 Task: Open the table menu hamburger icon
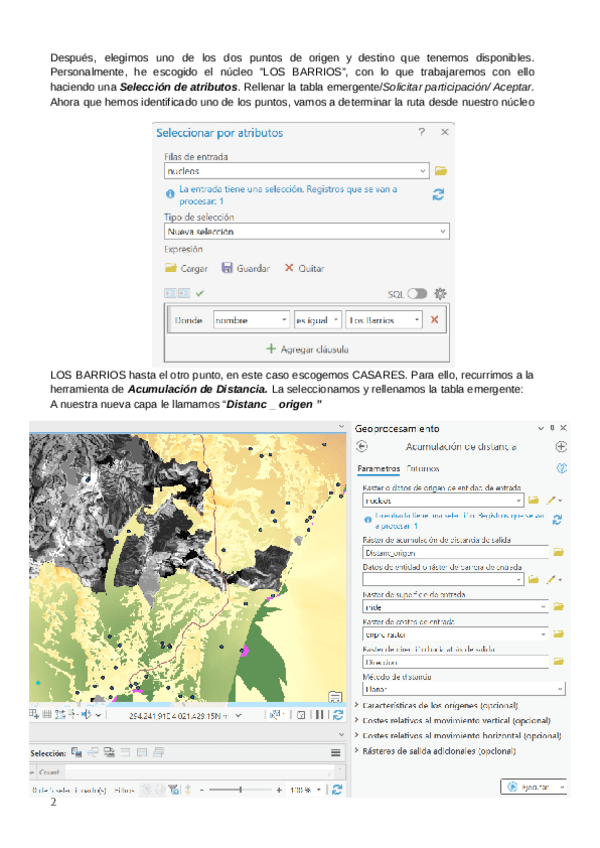[335, 753]
